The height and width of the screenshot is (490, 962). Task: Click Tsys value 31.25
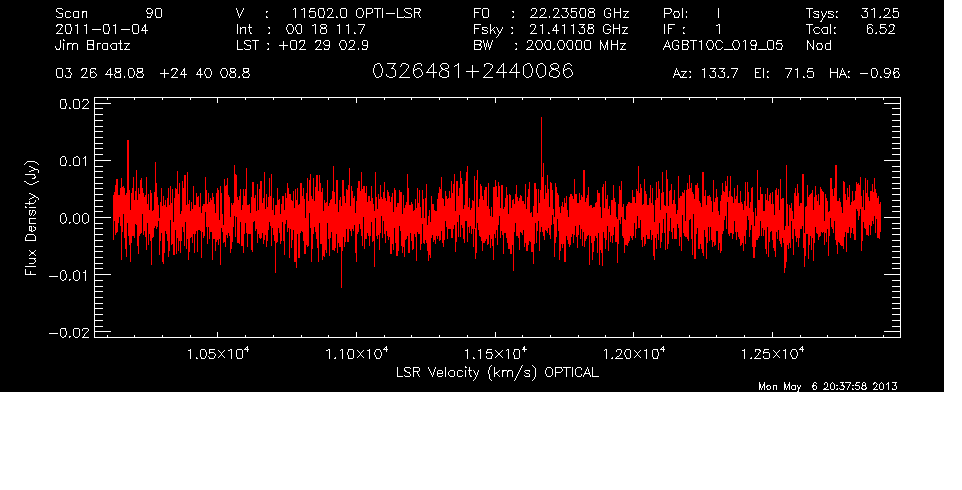(880, 13)
